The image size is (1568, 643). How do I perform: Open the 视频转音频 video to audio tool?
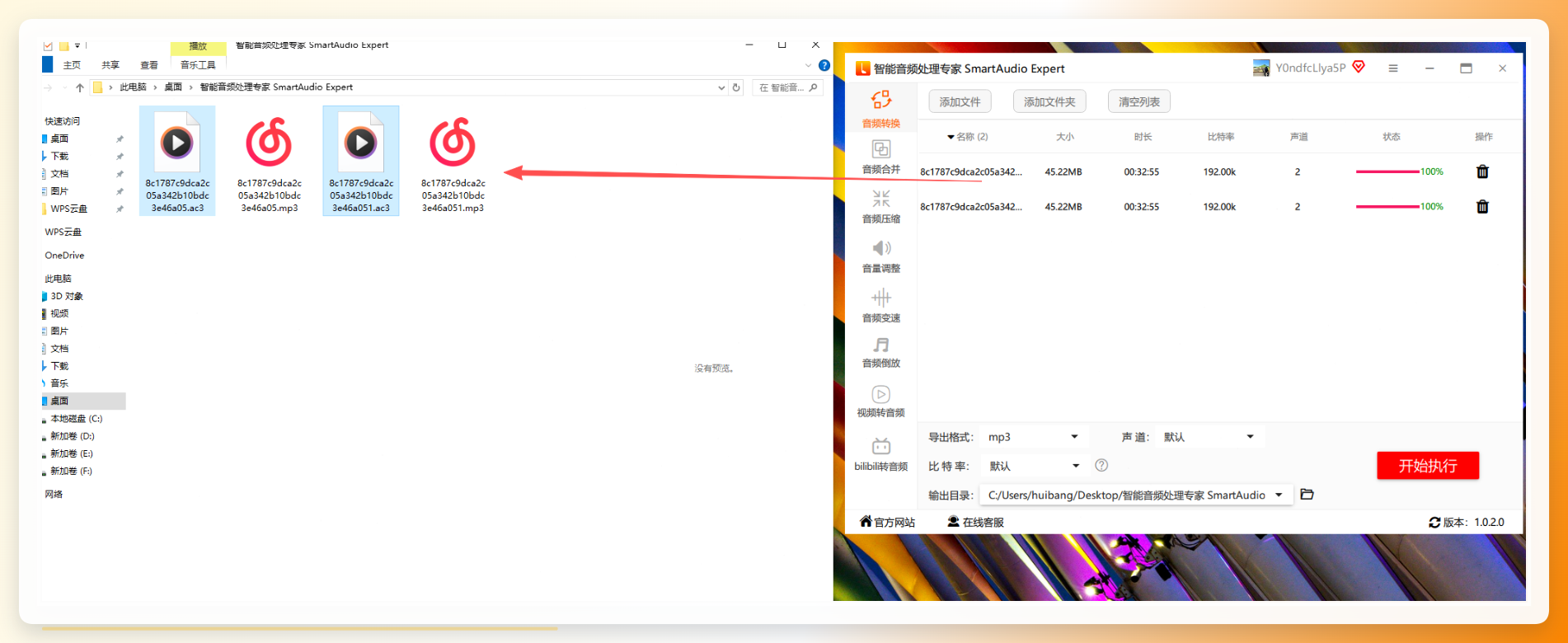pos(880,401)
